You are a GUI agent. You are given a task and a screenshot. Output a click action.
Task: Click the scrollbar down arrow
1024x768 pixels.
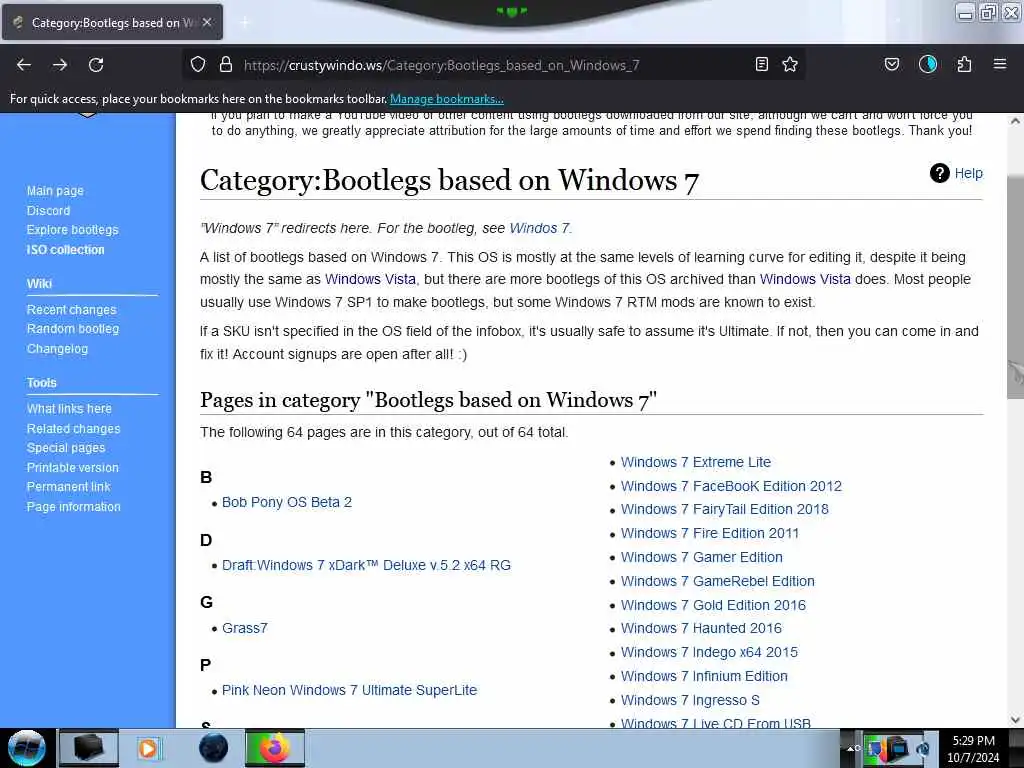1015,720
